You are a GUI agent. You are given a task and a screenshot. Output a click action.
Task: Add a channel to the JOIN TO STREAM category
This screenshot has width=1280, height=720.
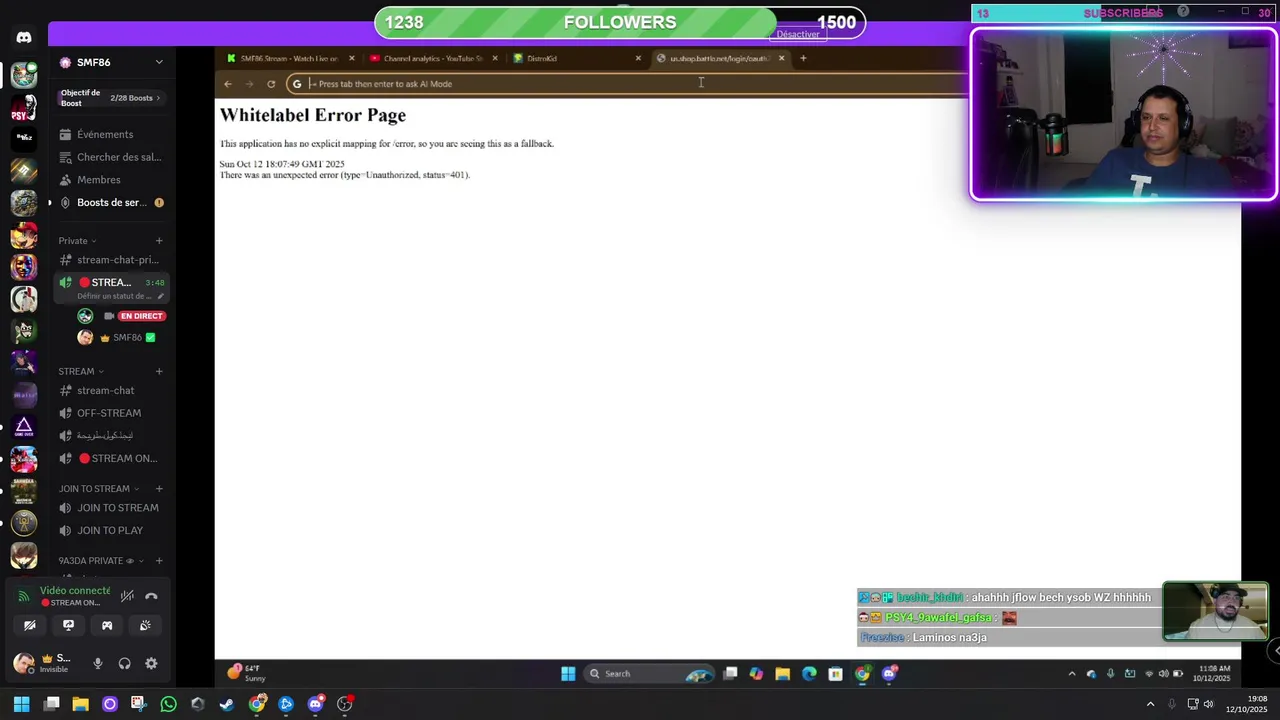159,489
